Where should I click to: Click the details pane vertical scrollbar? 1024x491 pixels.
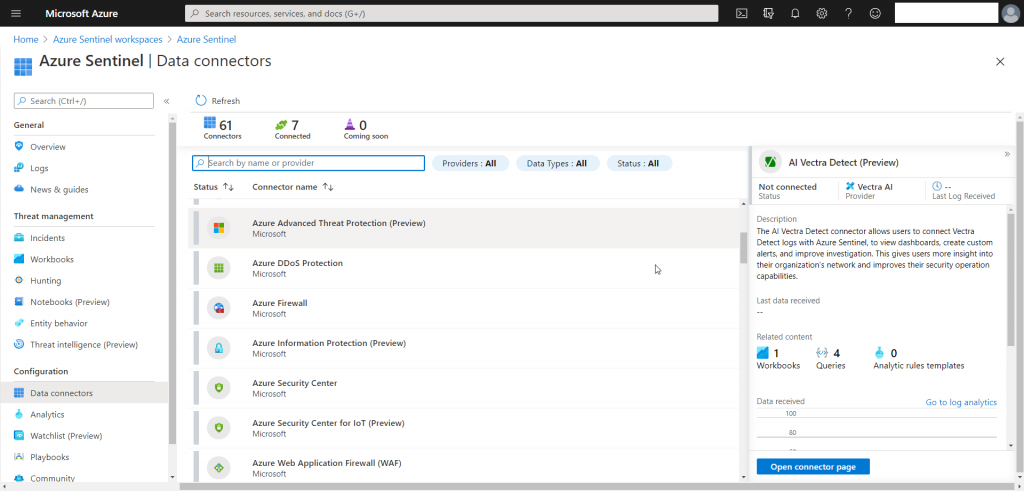tap(1011, 277)
